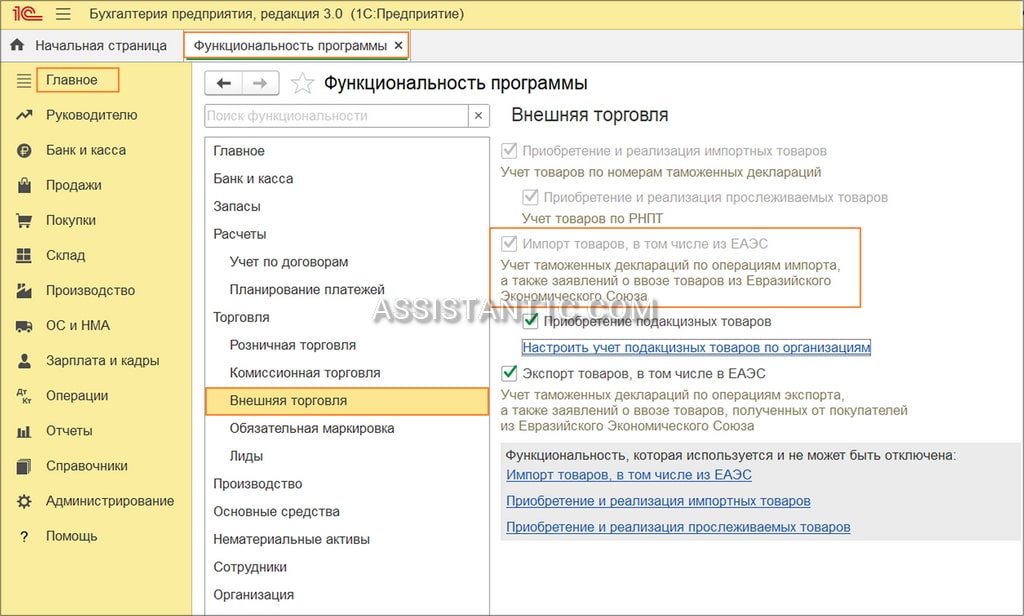Click the Поиск функциональности search field

click(x=336, y=116)
